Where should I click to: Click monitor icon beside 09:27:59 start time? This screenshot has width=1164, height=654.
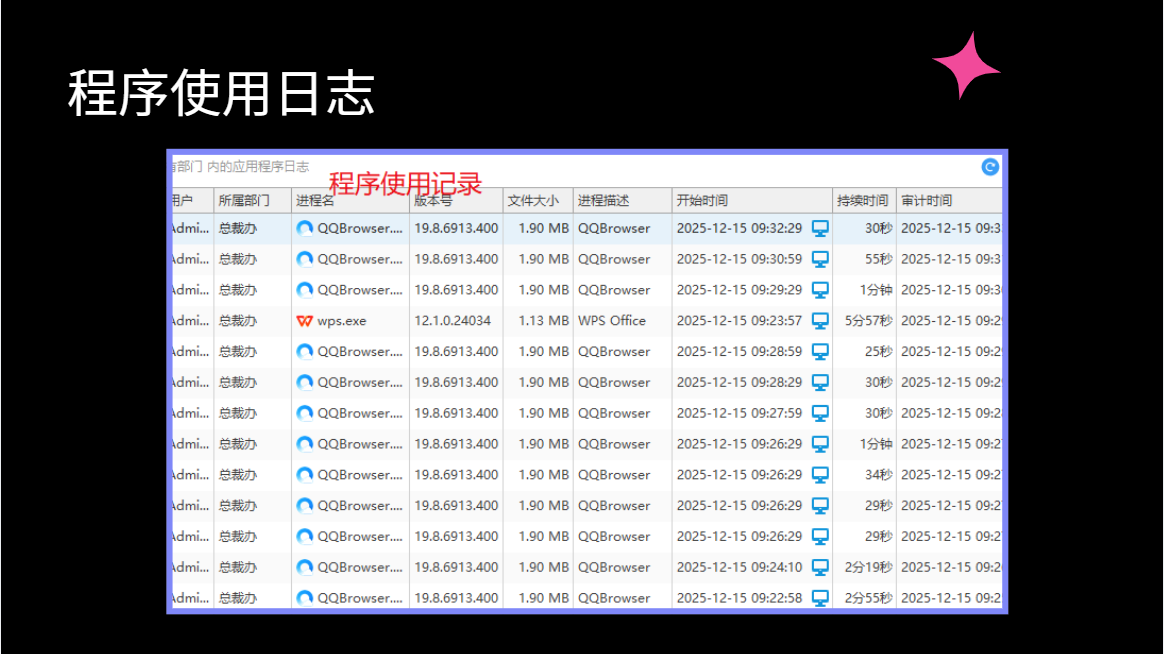pos(820,413)
